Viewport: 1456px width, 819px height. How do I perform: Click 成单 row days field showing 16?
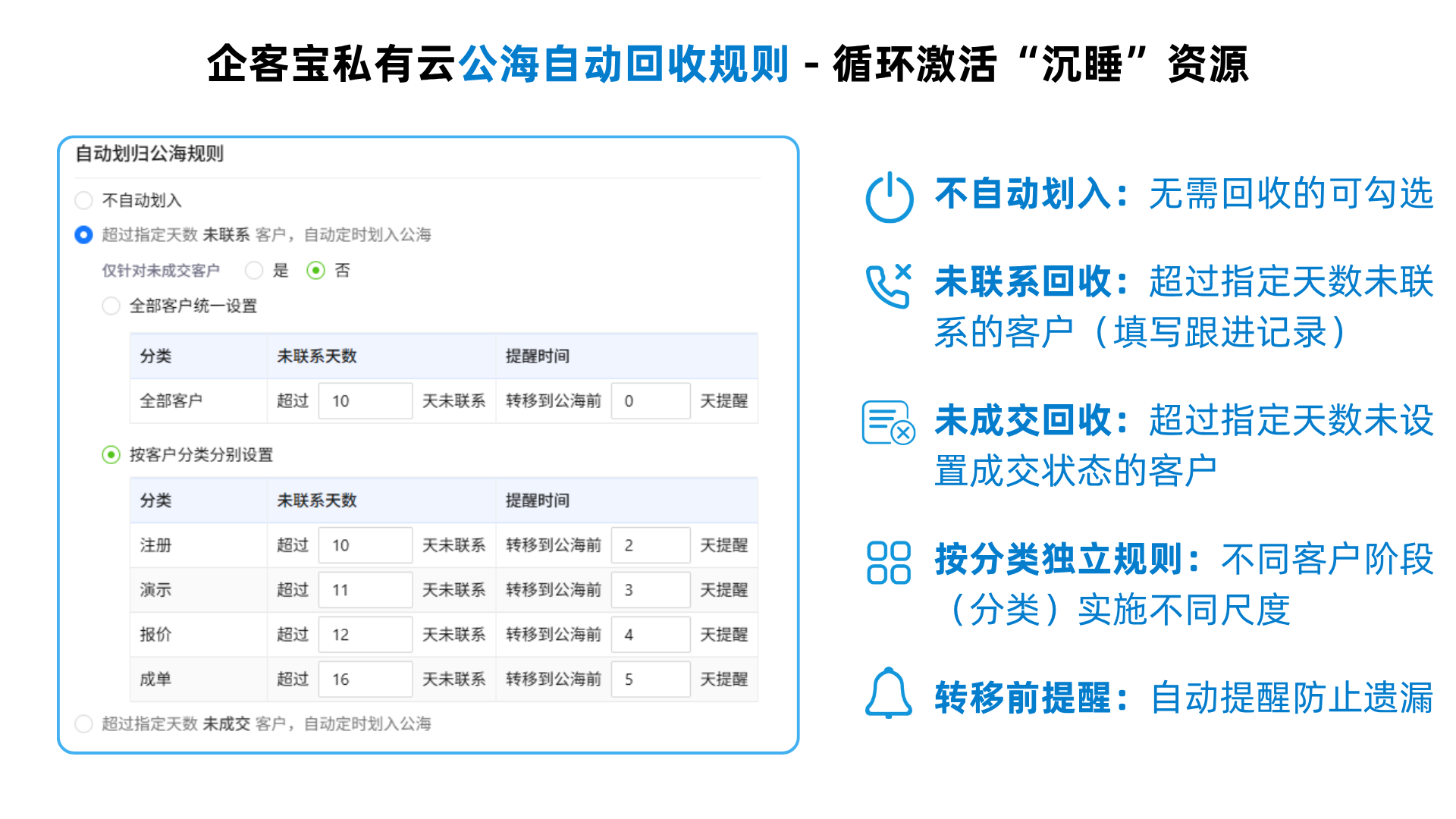(x=365, y=679)
